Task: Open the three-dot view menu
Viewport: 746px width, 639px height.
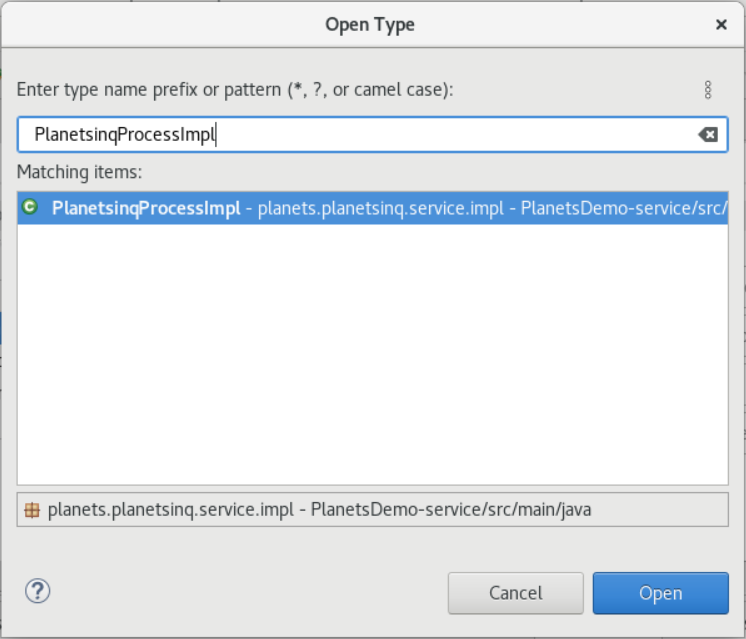Action: tap(708, 90)
